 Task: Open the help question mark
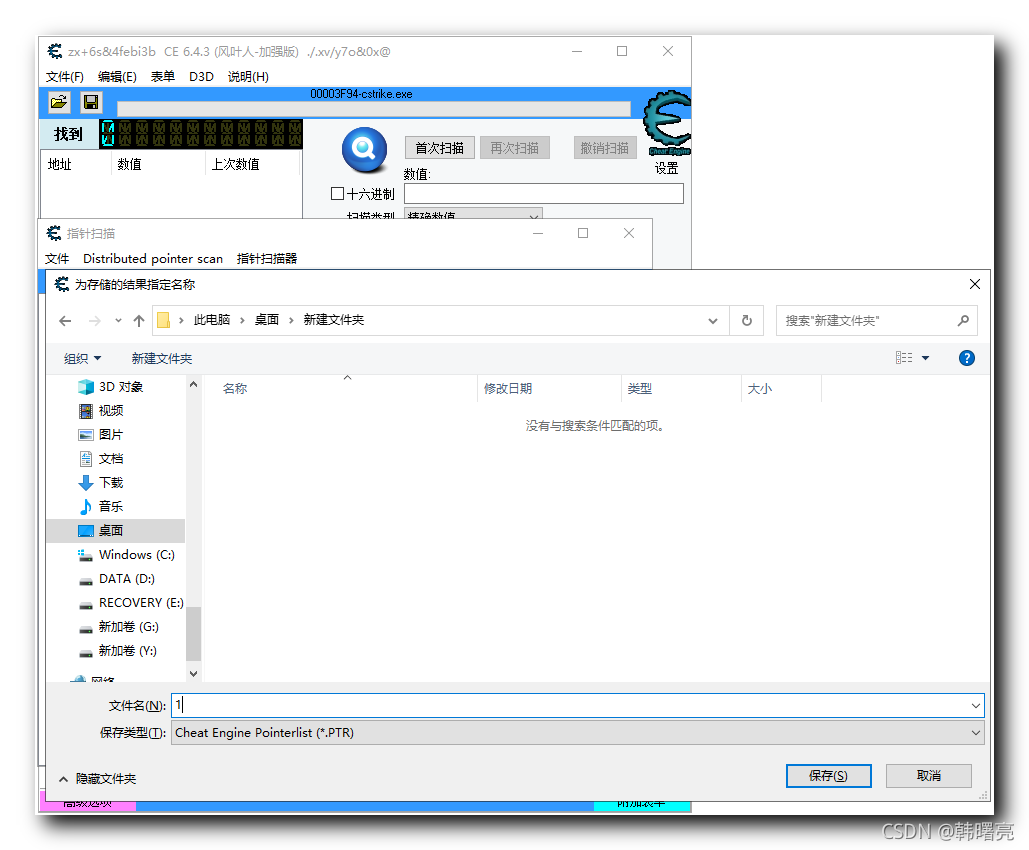(966, 358)
